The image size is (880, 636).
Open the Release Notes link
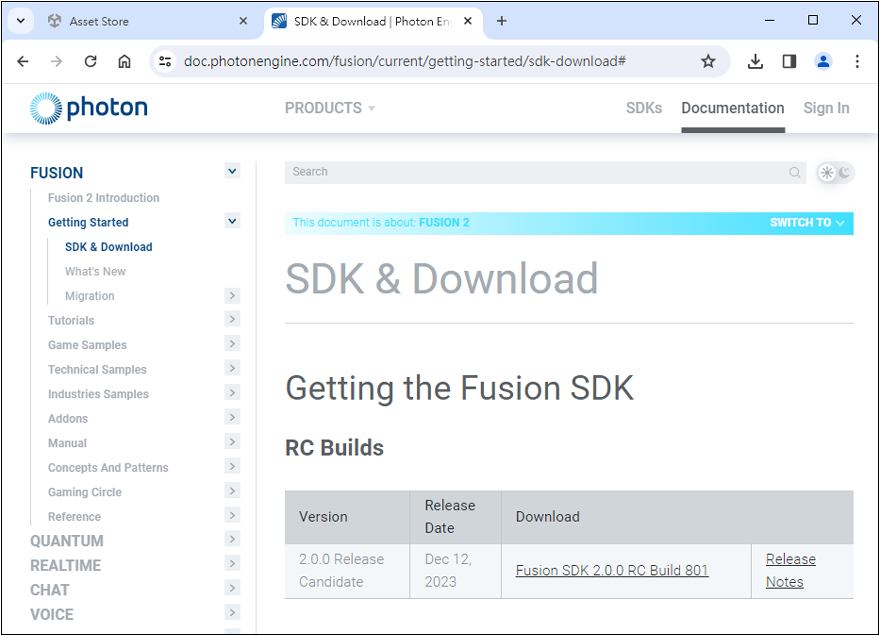tap(790, 571)
